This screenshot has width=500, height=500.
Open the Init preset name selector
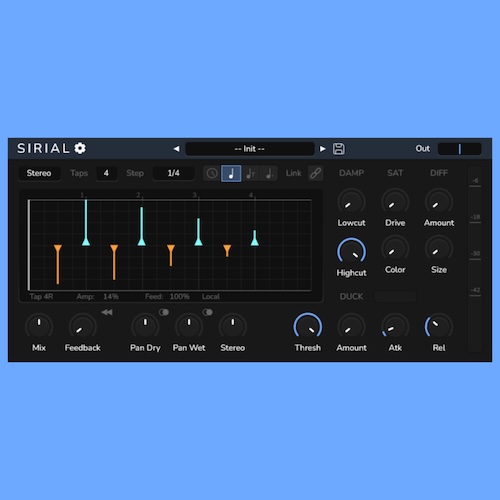click(x=250, y=149)
